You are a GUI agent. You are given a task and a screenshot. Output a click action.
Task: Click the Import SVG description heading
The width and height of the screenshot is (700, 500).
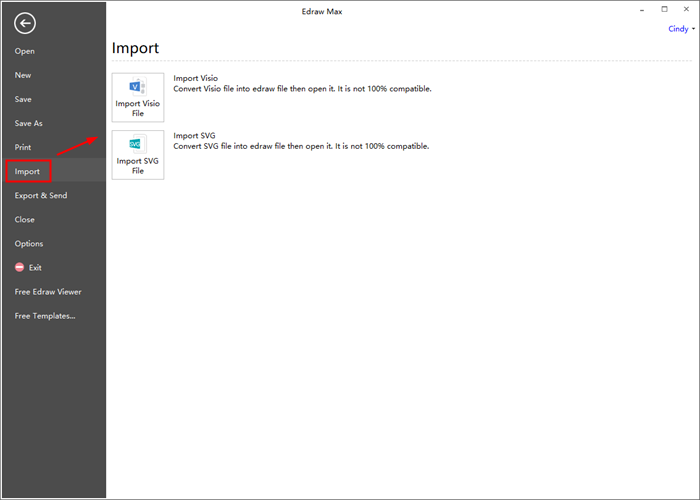coord(194,136)
